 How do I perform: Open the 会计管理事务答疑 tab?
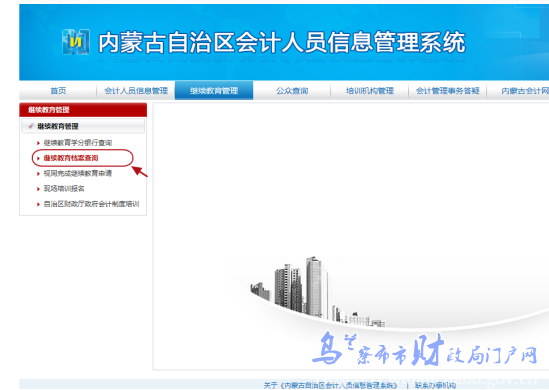pyautogui.click(x=447, y=91)
